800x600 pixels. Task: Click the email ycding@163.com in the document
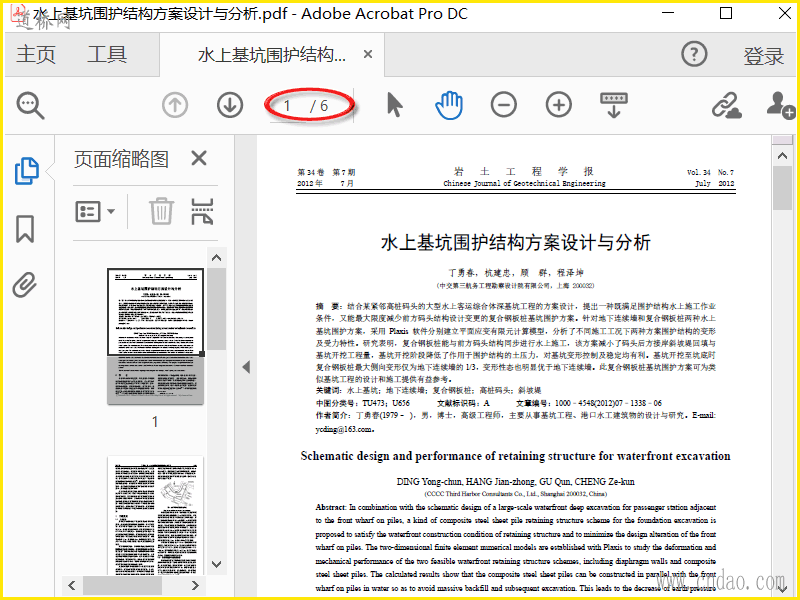(x=344, y=429)
